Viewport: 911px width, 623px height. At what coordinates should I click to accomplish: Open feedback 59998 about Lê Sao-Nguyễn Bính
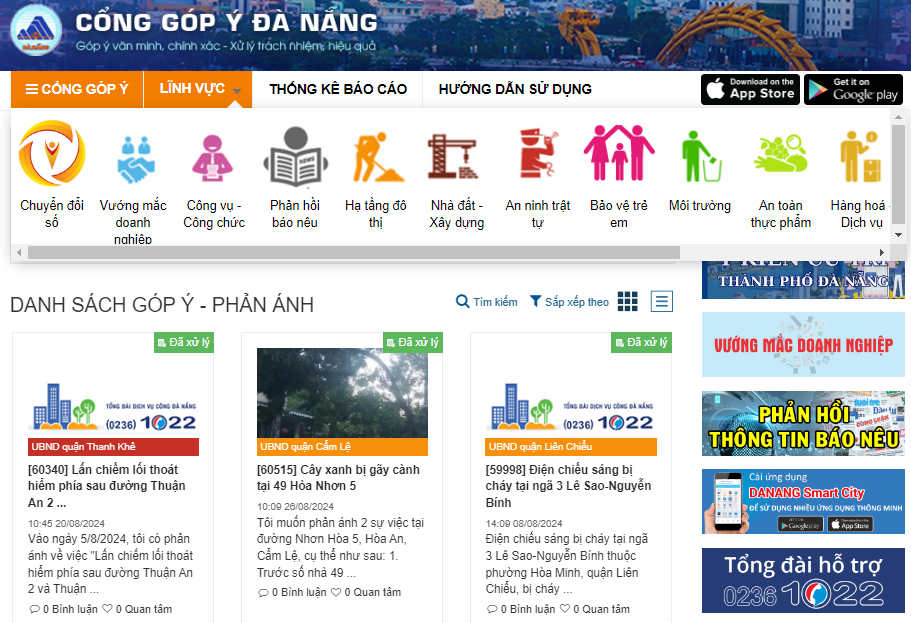(x=568, y=486)
